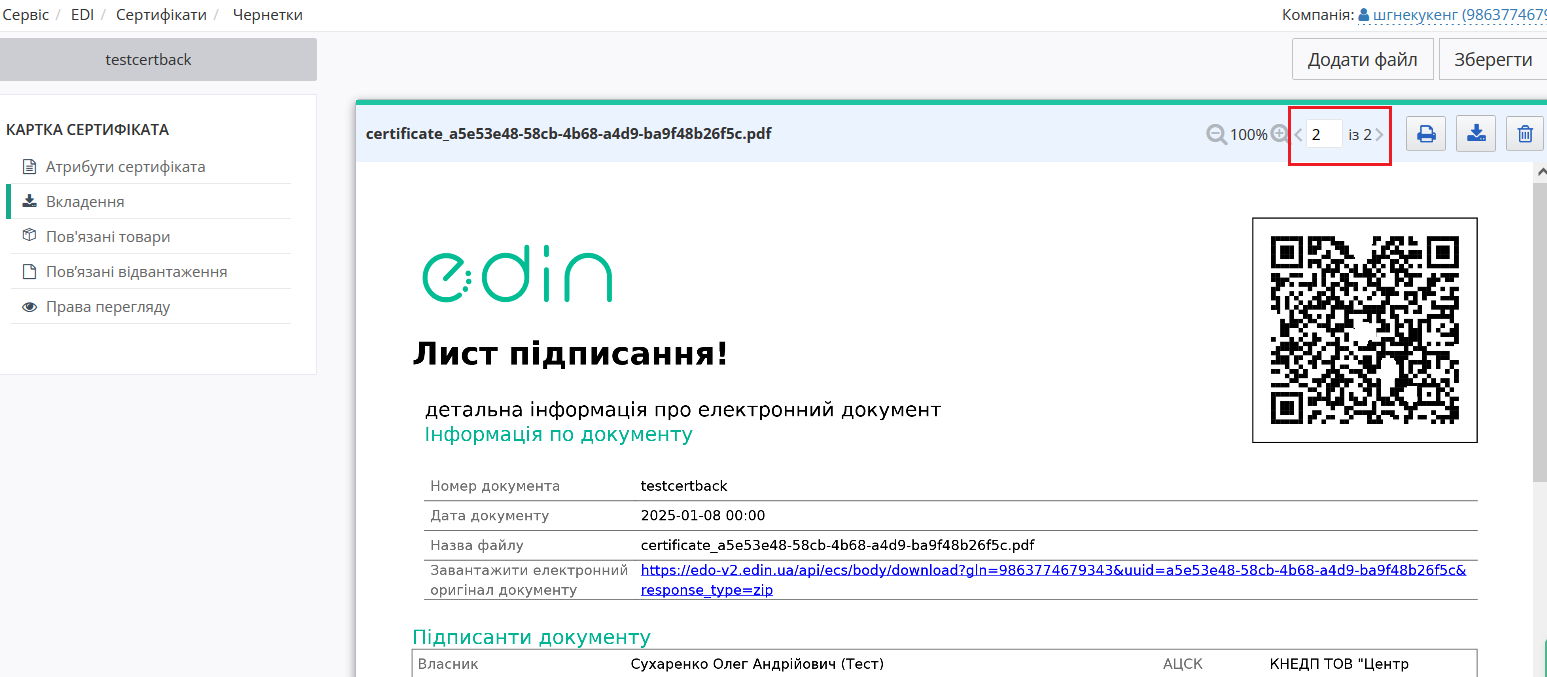1547x677 pixels.
Task: Print the certificate PDF
Action: coord(1427,134)
